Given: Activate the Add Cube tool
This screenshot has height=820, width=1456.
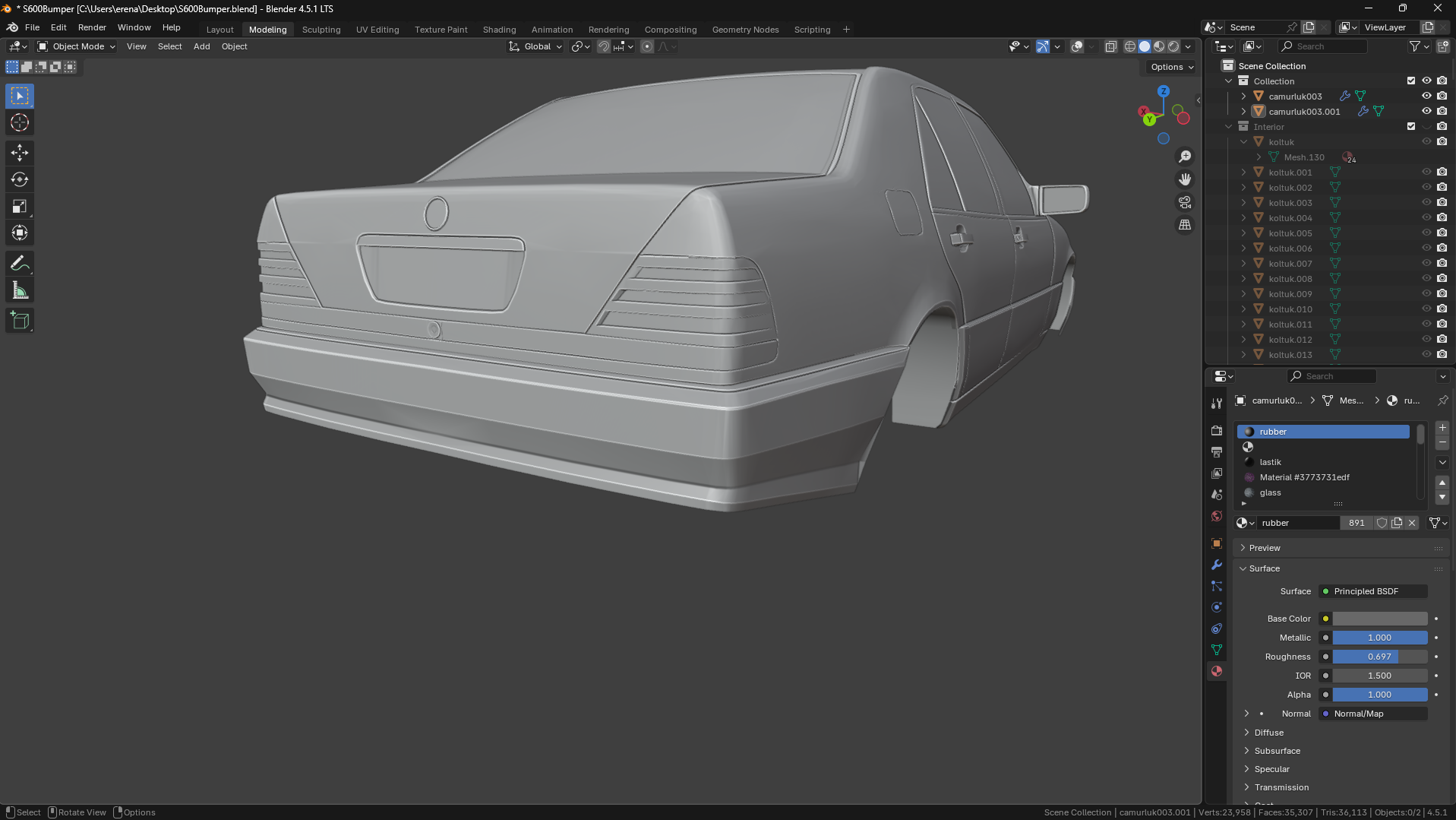Looking at the screenshot, I should click(20, 321).
